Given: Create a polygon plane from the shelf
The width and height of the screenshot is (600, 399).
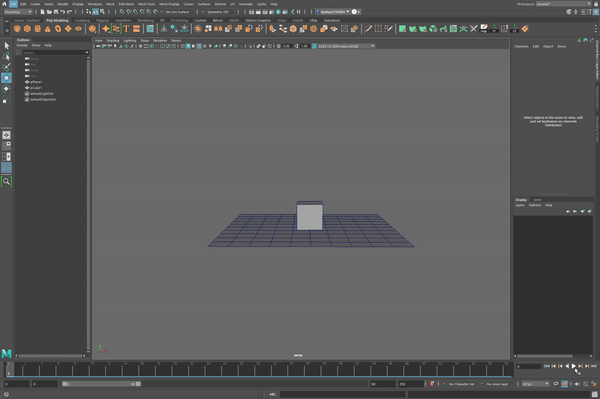Looking at the screenshot, I should coord(68,29).
